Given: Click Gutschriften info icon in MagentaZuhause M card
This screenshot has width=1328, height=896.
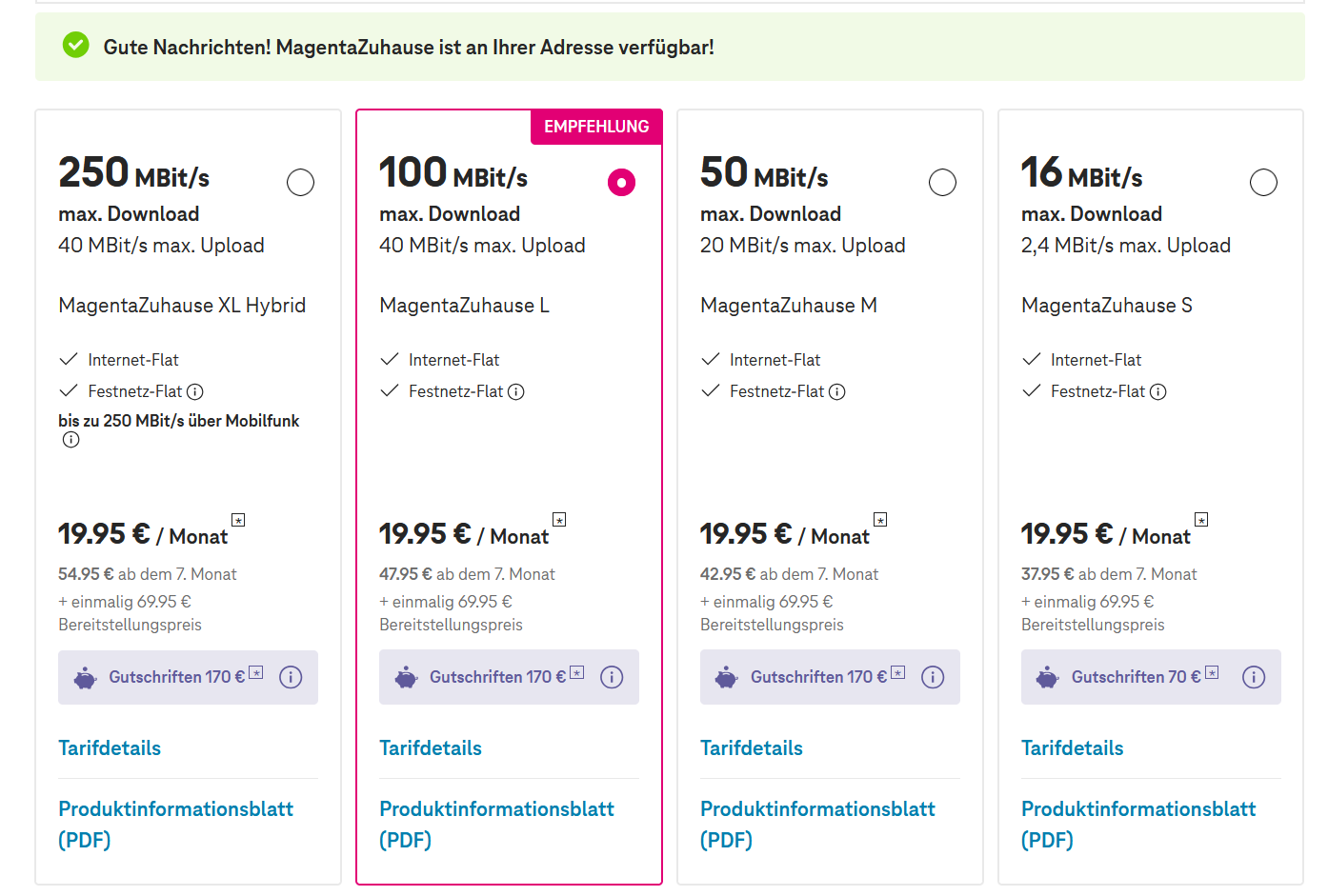Looking at the screenshot, I should click(x=933, y=677).
